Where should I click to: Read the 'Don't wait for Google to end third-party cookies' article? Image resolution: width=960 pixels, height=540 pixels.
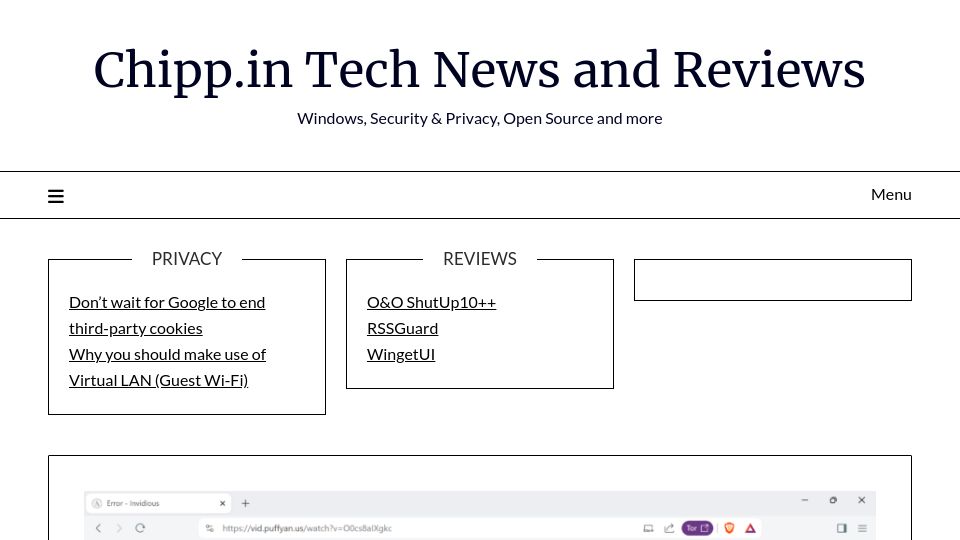(167, 315)
